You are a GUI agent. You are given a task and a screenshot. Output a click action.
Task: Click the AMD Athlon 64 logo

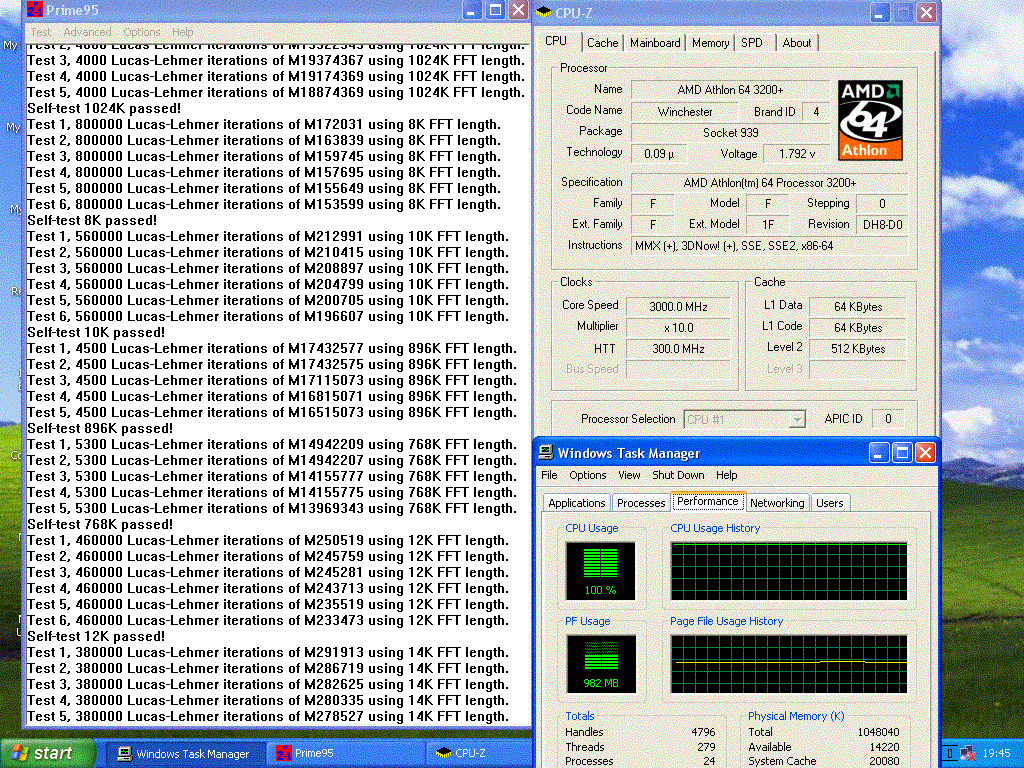869,119
